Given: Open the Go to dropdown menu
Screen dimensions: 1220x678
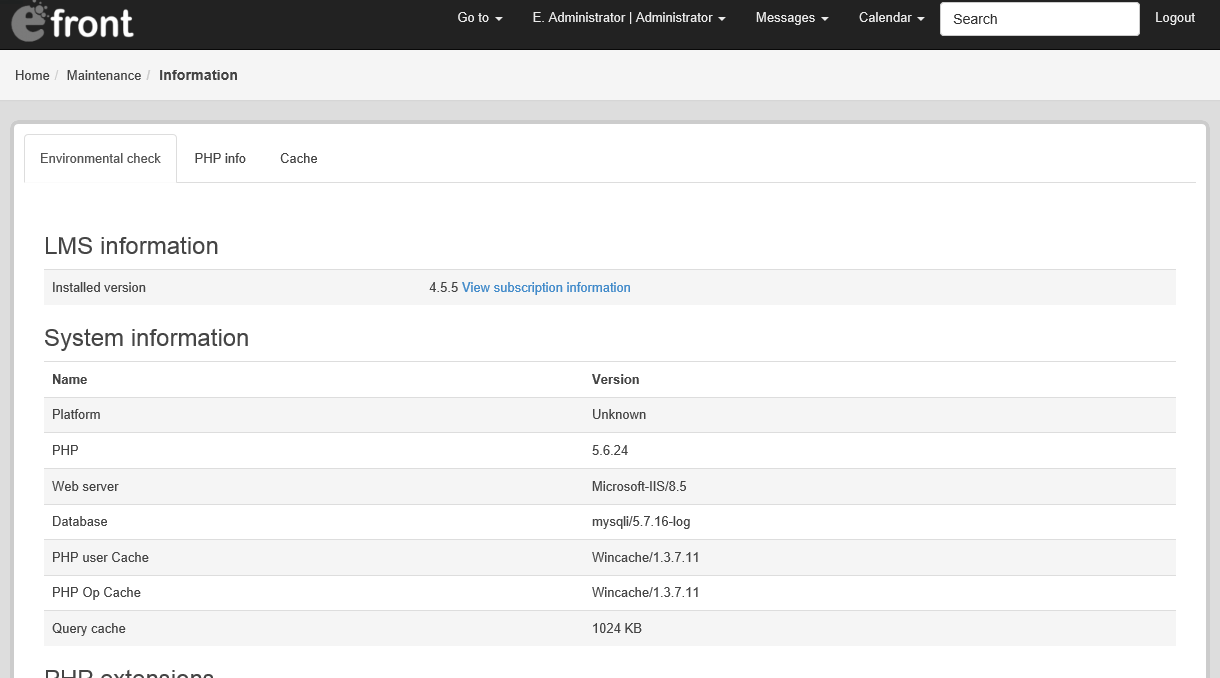Looking at the screenshot, I should [x=479, y=18].
